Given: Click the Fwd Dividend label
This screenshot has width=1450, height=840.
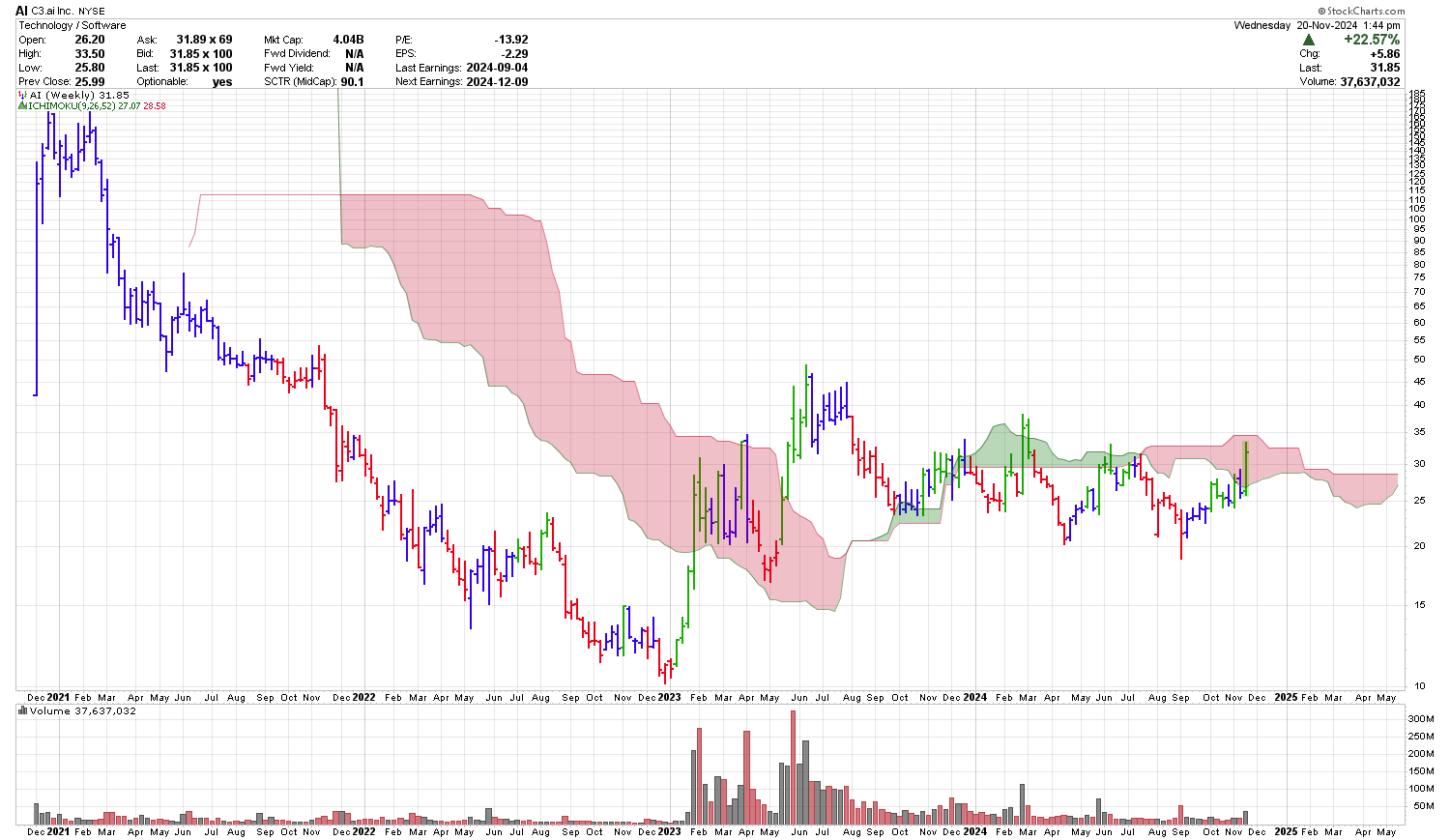Looking at the screenshot, I should (297, 53).
